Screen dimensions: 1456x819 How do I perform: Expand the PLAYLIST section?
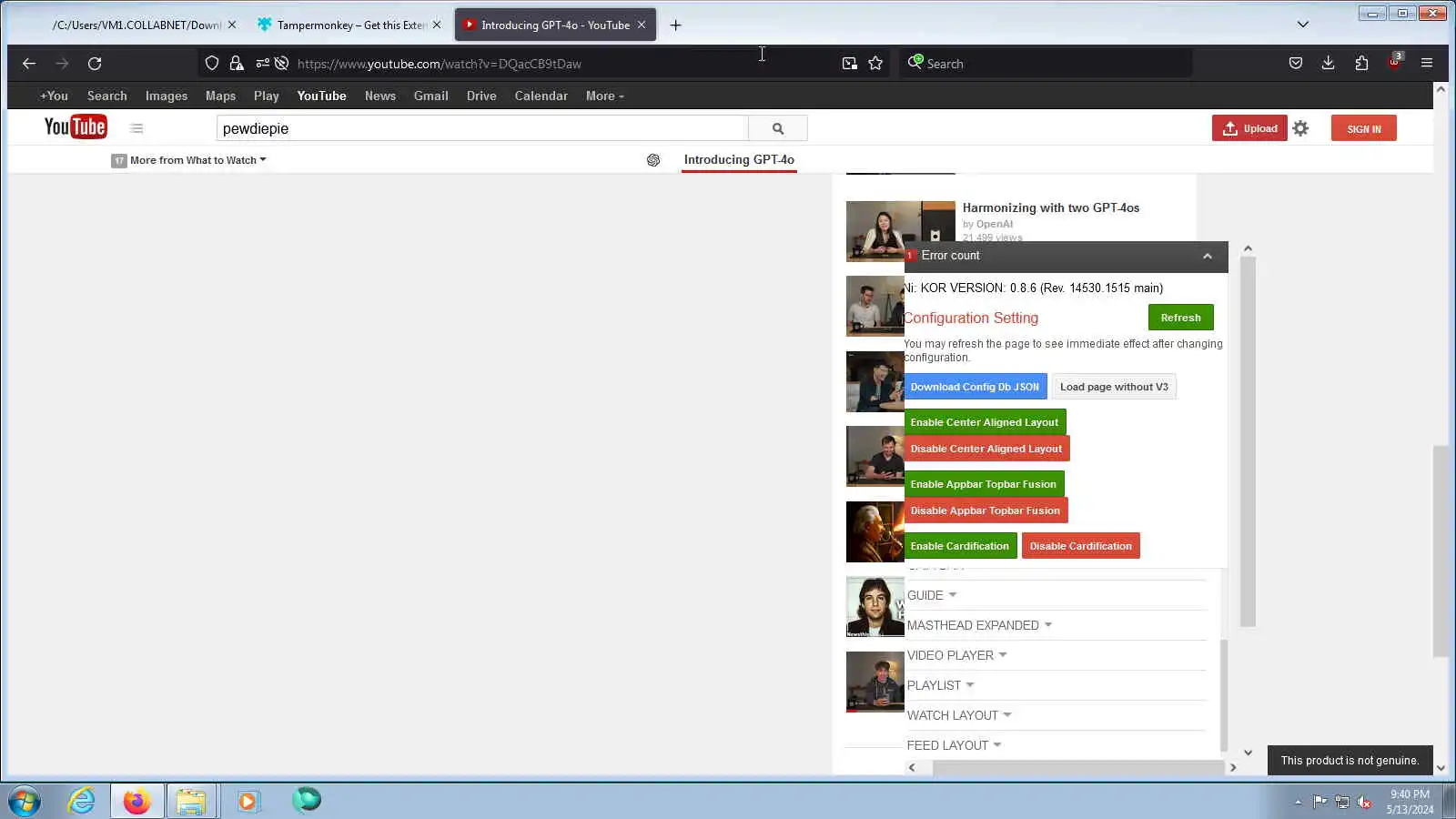[x=940, y=685]
